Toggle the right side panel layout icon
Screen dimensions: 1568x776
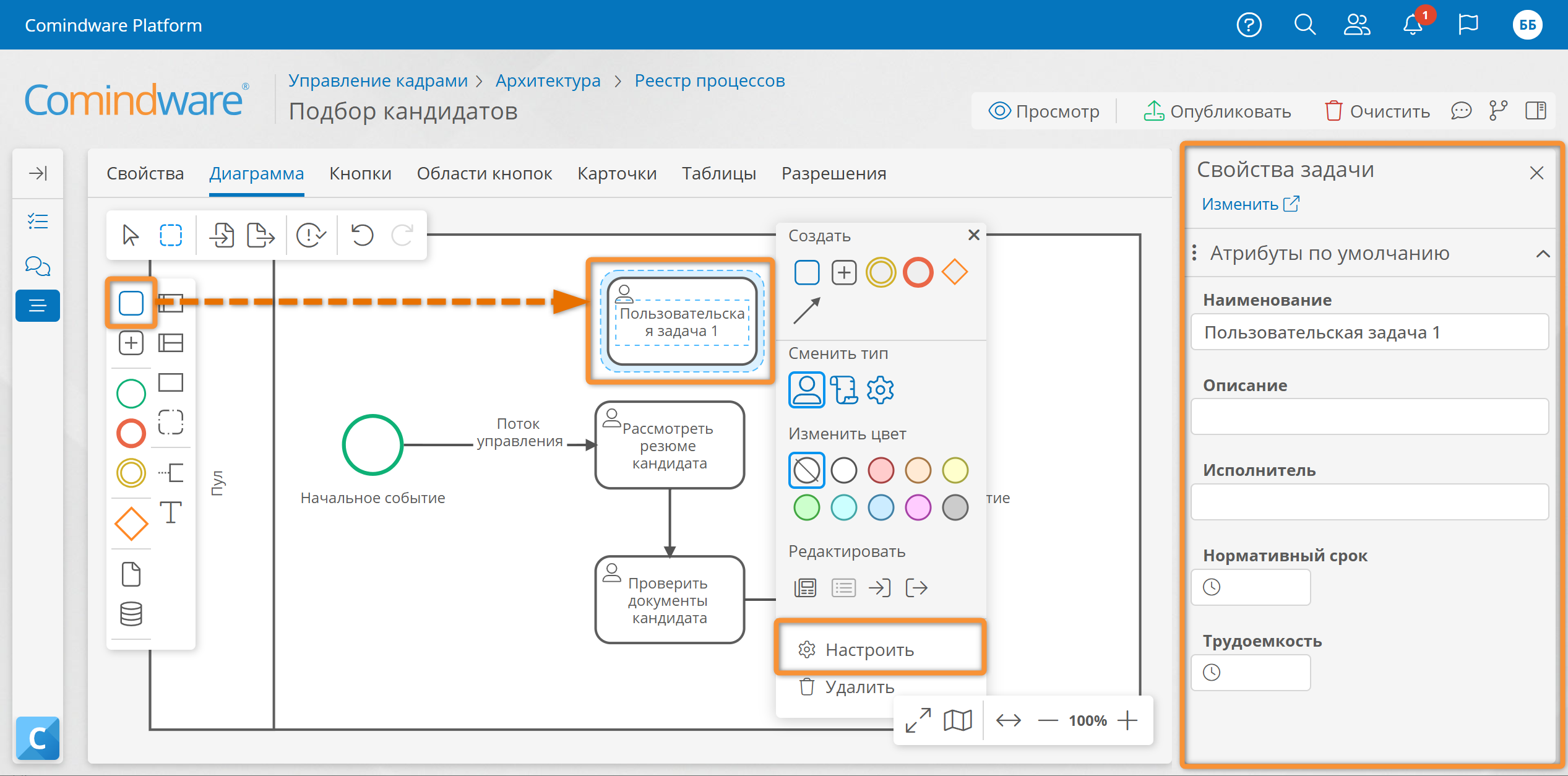coord(1536,111)
